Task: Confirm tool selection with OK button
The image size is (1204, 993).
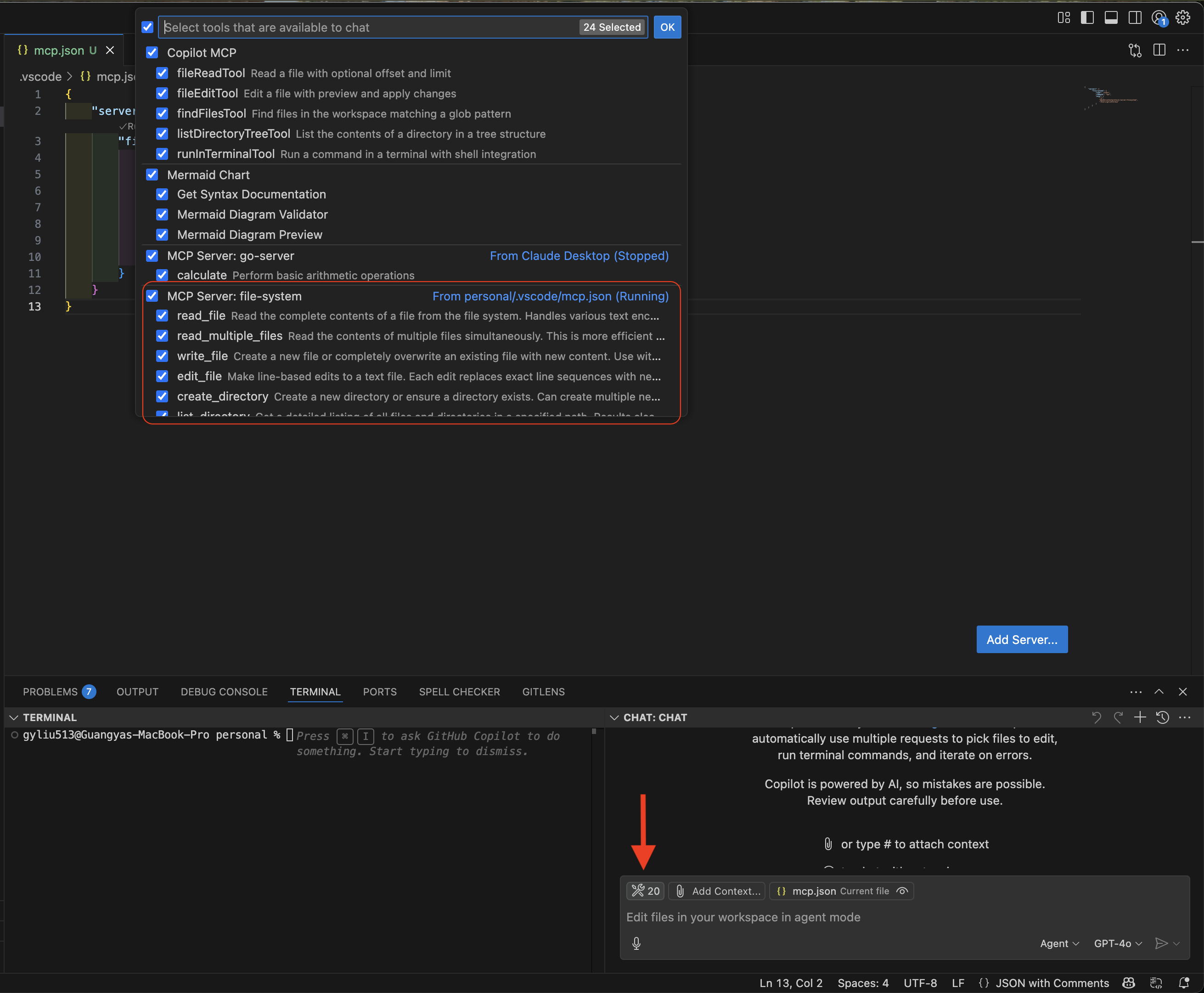Action: pyautogui.click(x=667, y=27)
